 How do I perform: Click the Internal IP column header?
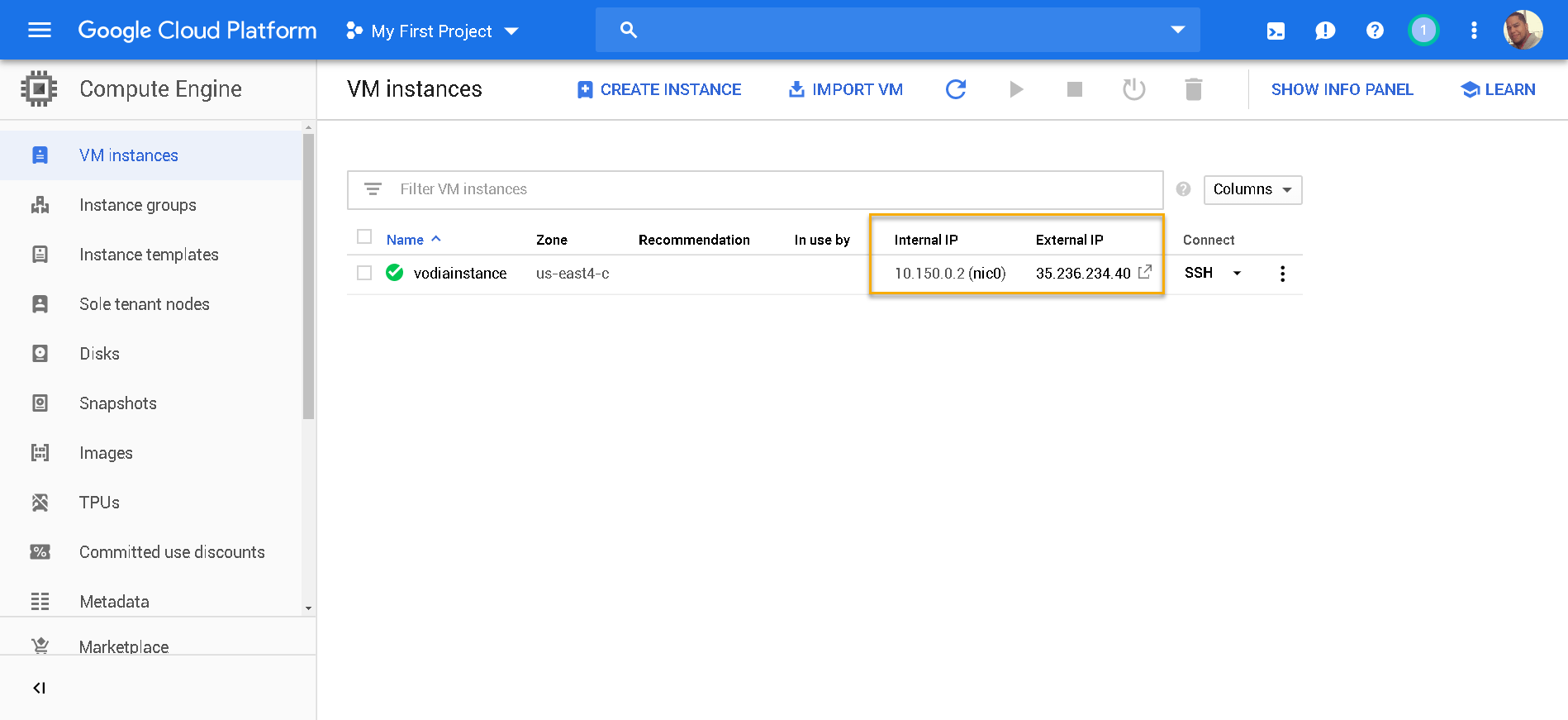tap(926, 240)
